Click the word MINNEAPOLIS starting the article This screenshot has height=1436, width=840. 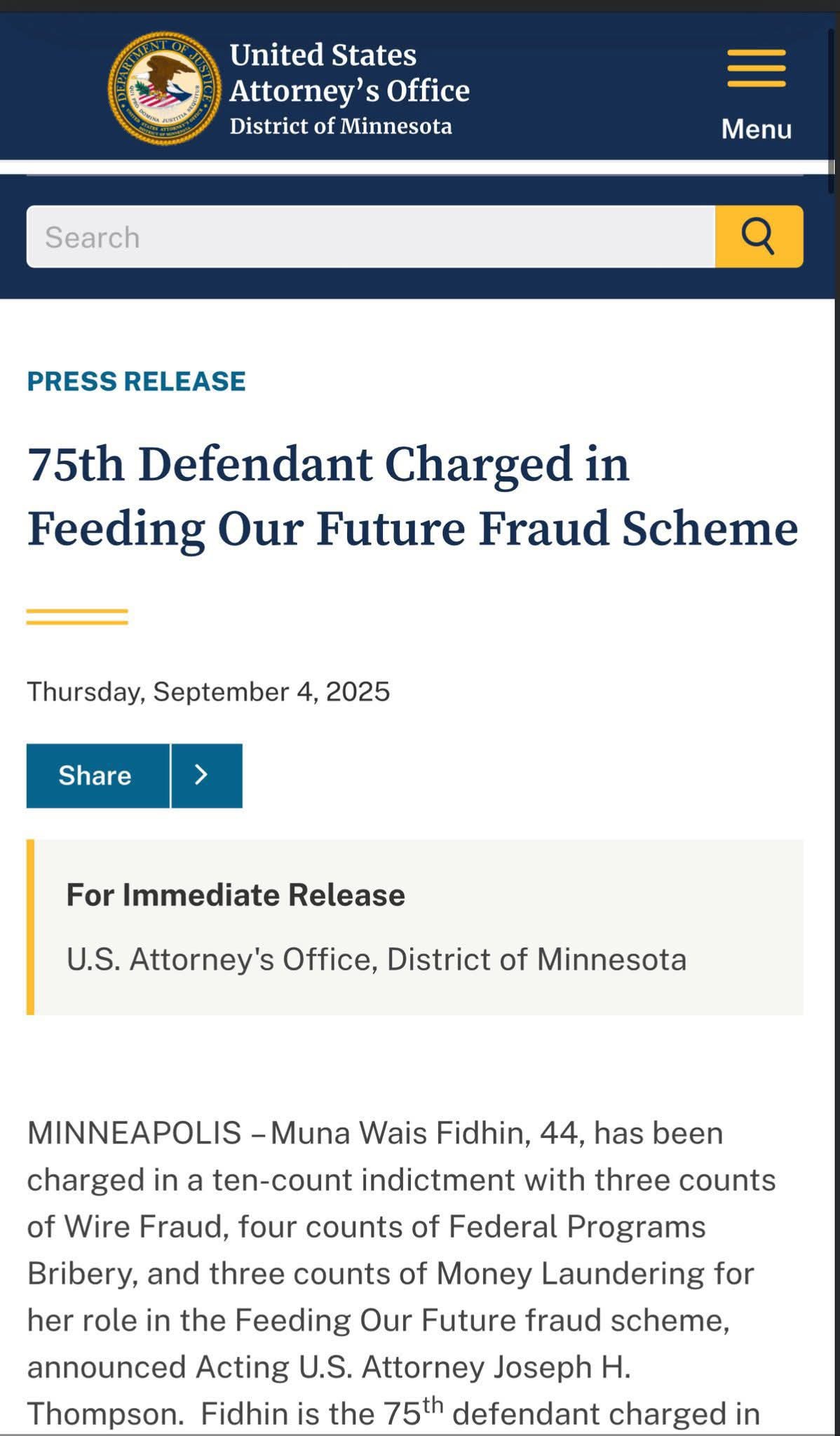(x=134, y=1133)
